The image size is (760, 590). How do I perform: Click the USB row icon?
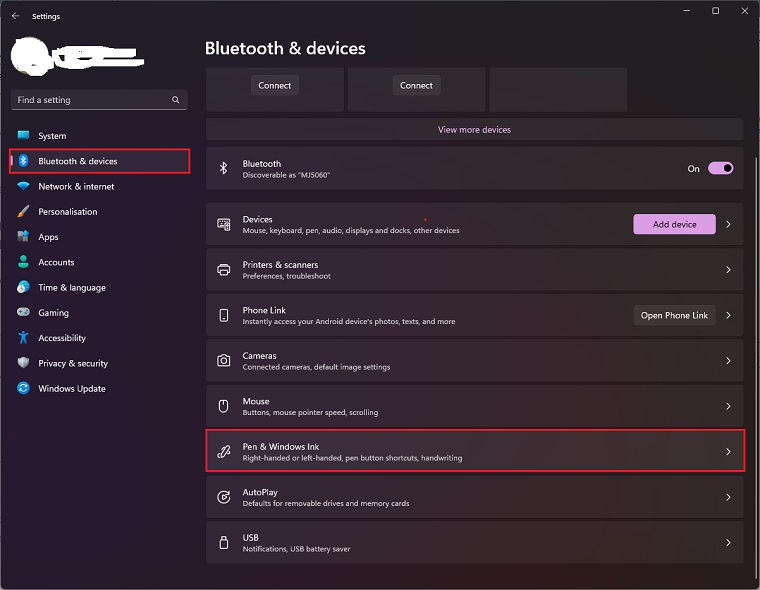pyautogui.click(x=224, y=543)
